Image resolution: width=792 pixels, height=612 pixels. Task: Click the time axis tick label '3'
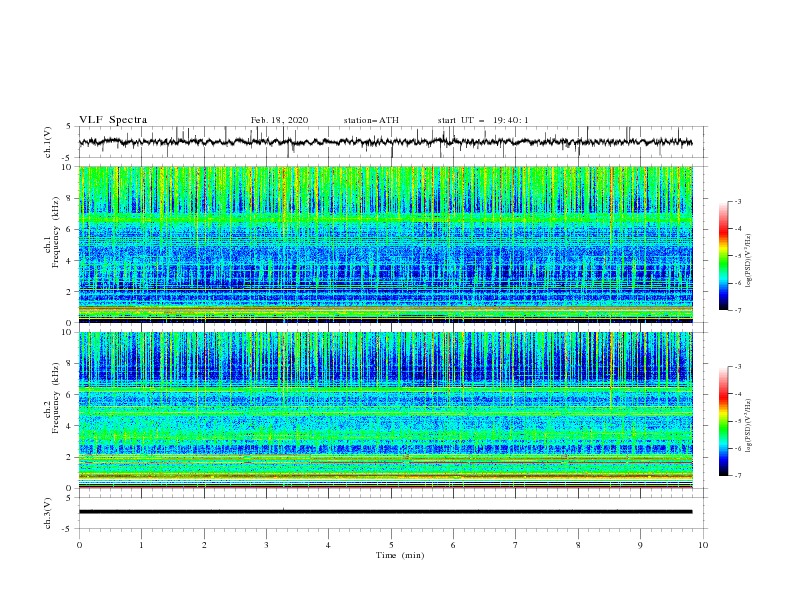coord(266,545)
